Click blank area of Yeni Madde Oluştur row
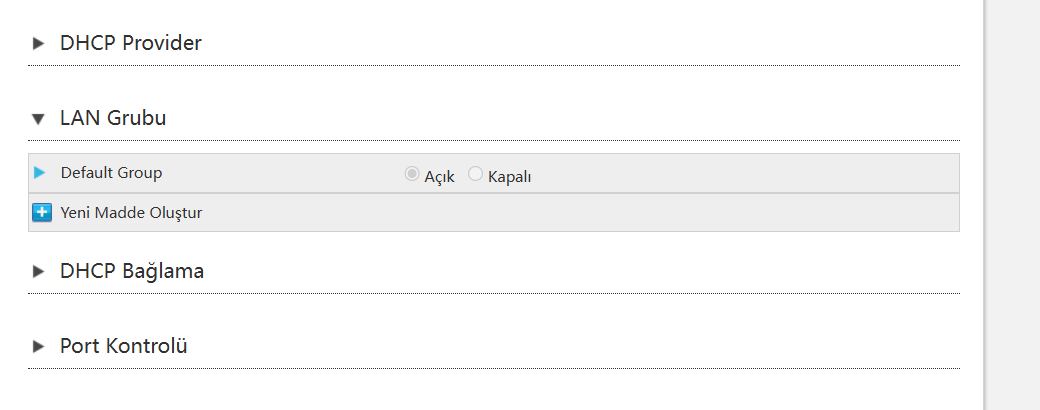The image size is (1040, 410). pos(600,212)
